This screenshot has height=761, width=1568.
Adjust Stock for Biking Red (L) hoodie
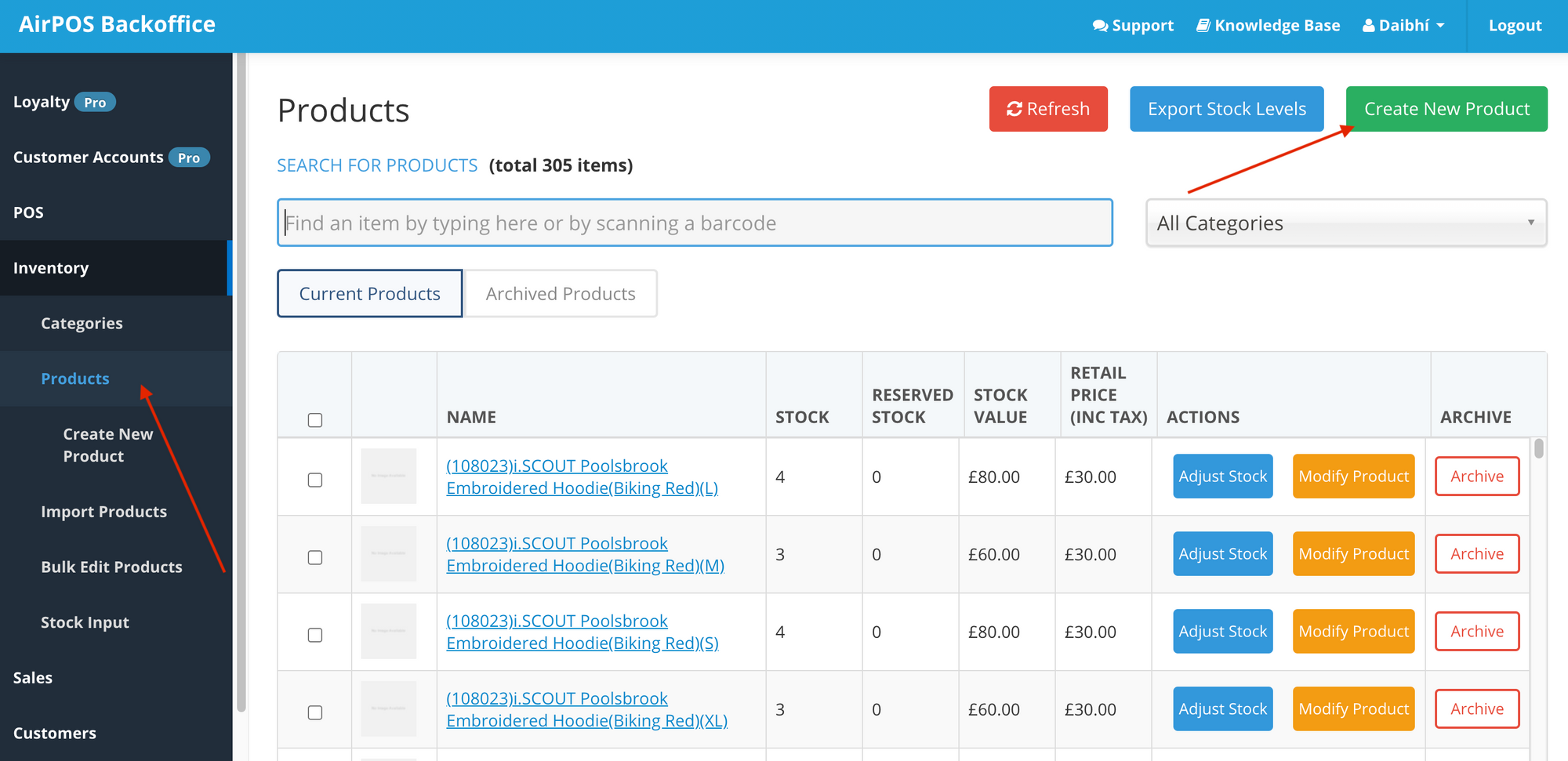pyautogui.click(x=1223, y=477)
